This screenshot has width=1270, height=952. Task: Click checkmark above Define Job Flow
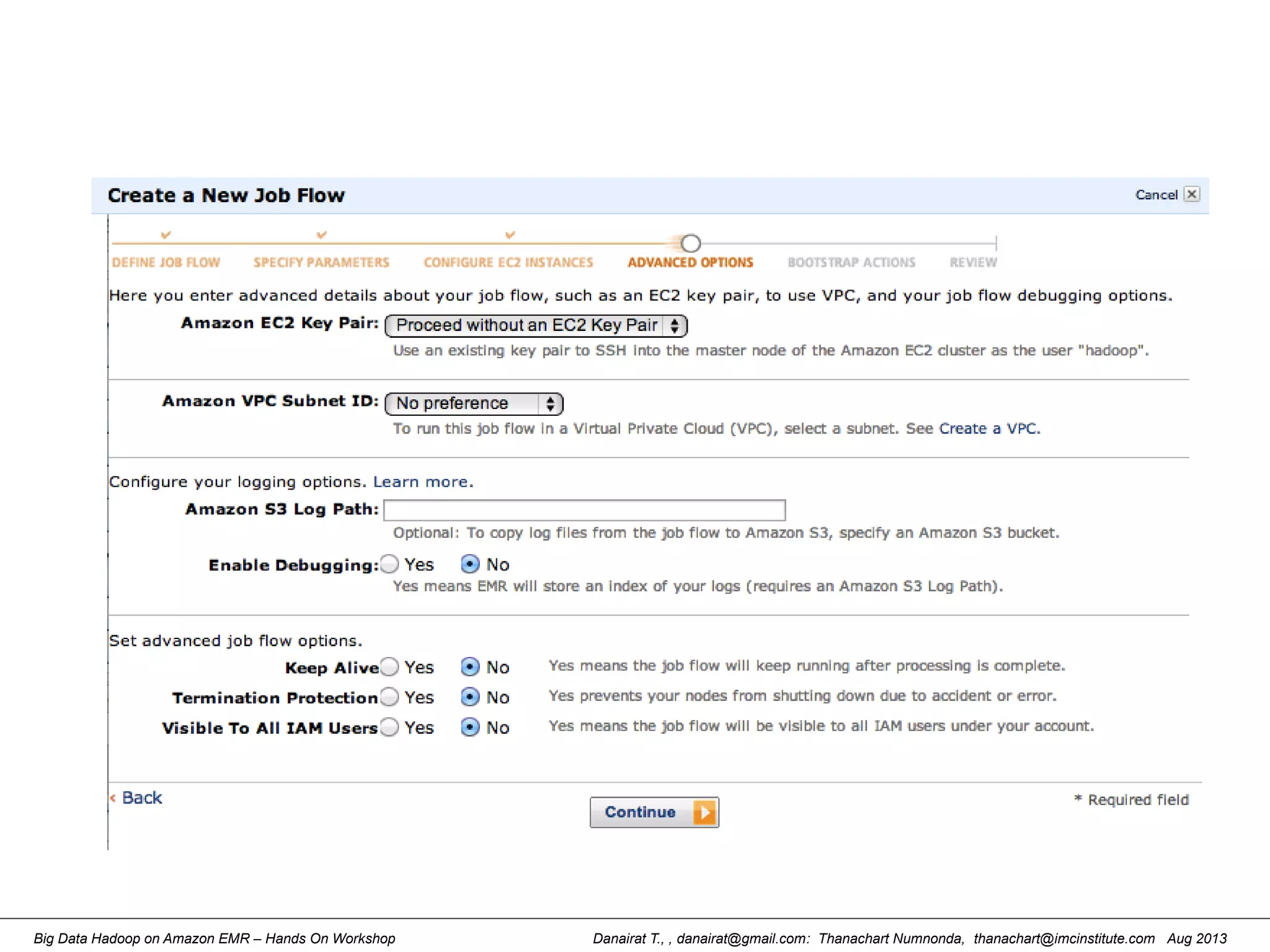[166, 235]
